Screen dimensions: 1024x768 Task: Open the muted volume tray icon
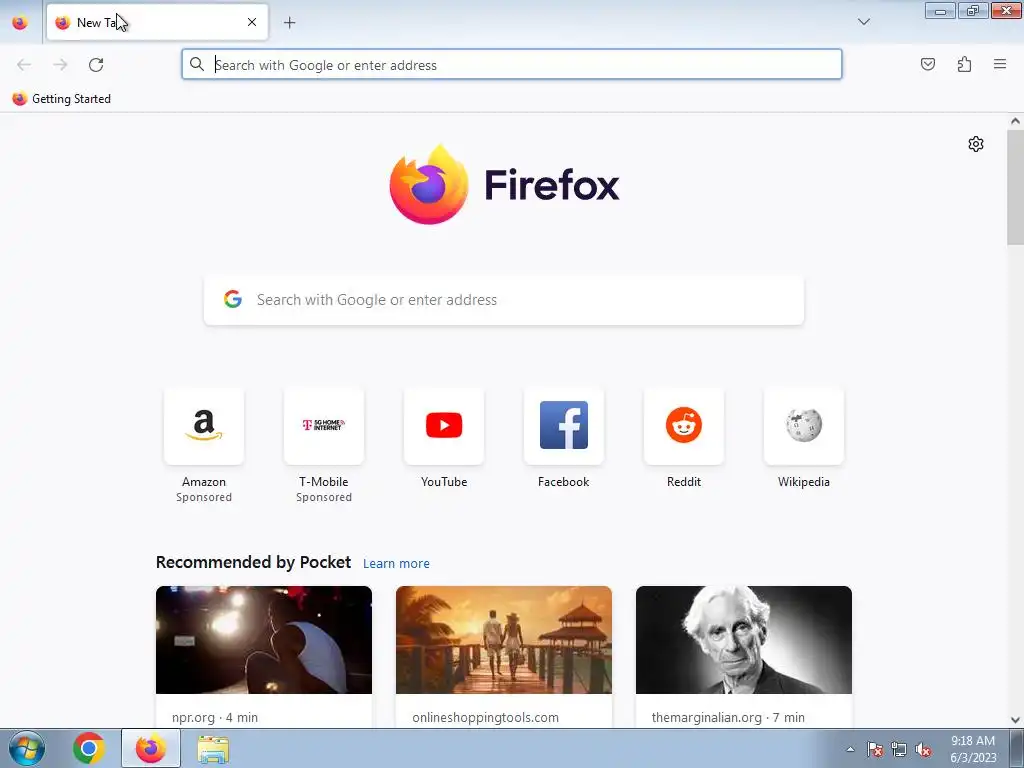point(923,750)
